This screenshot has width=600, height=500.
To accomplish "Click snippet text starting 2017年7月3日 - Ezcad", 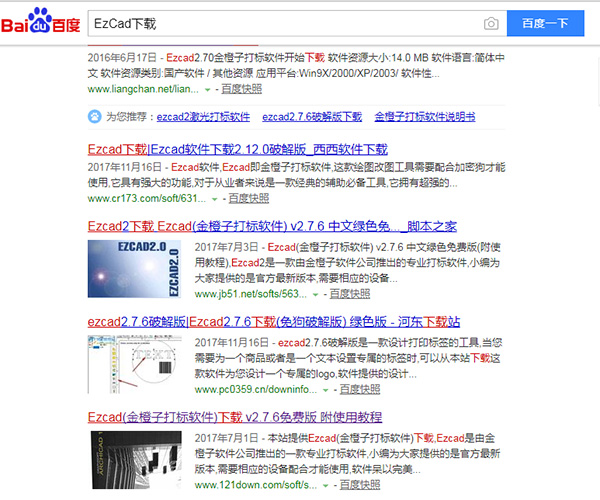I will [347, 262].
